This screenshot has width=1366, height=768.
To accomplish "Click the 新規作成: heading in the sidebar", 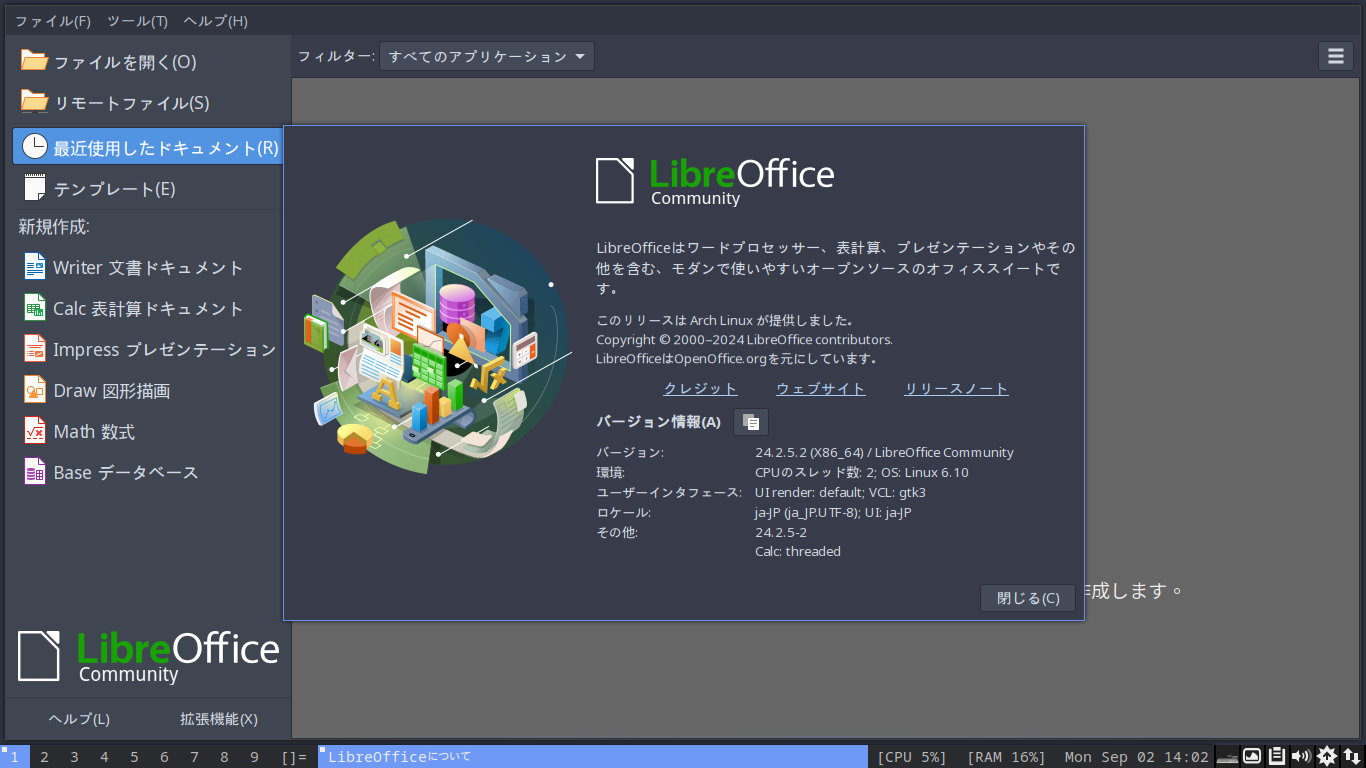I will point(54,228).
